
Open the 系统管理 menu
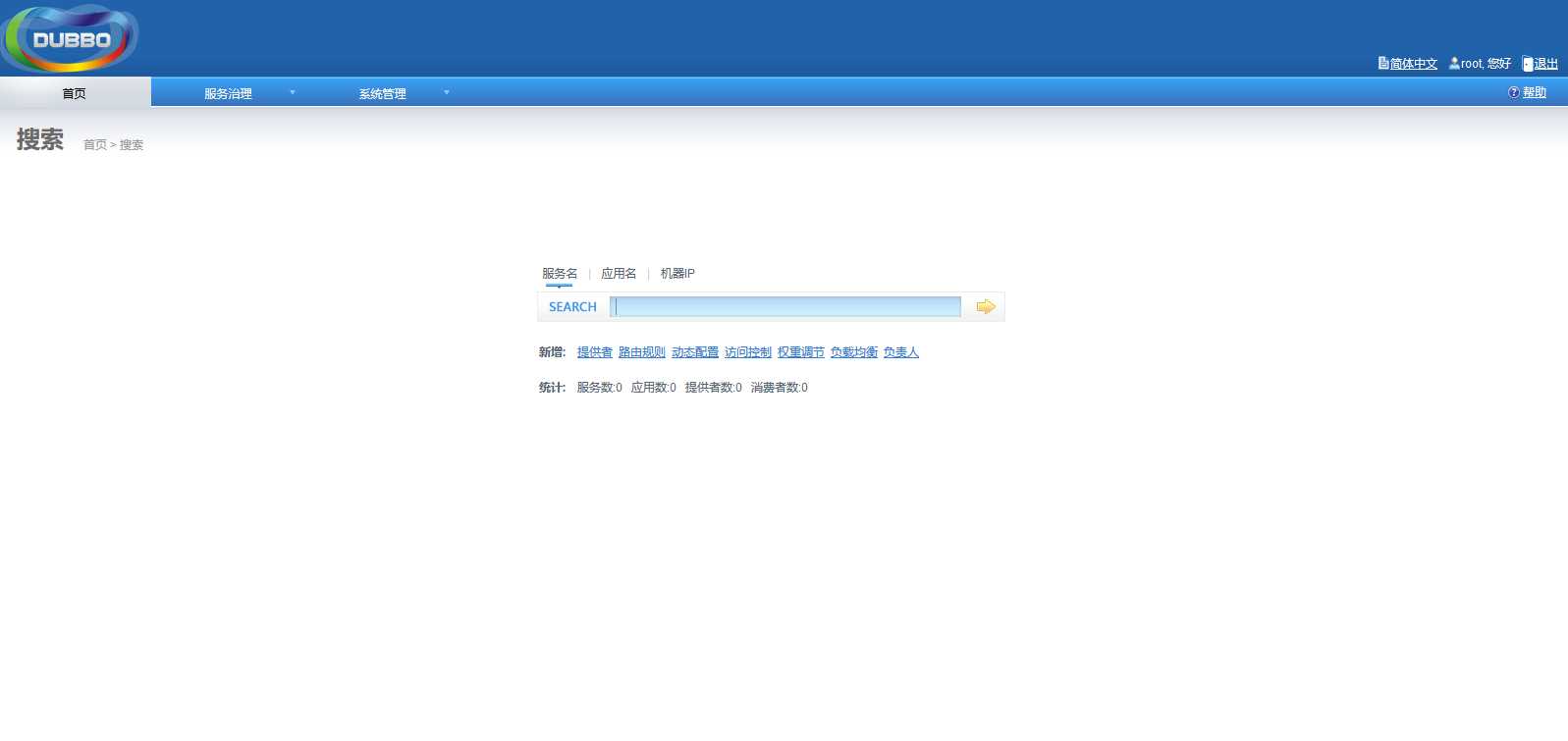coord(382,93)
